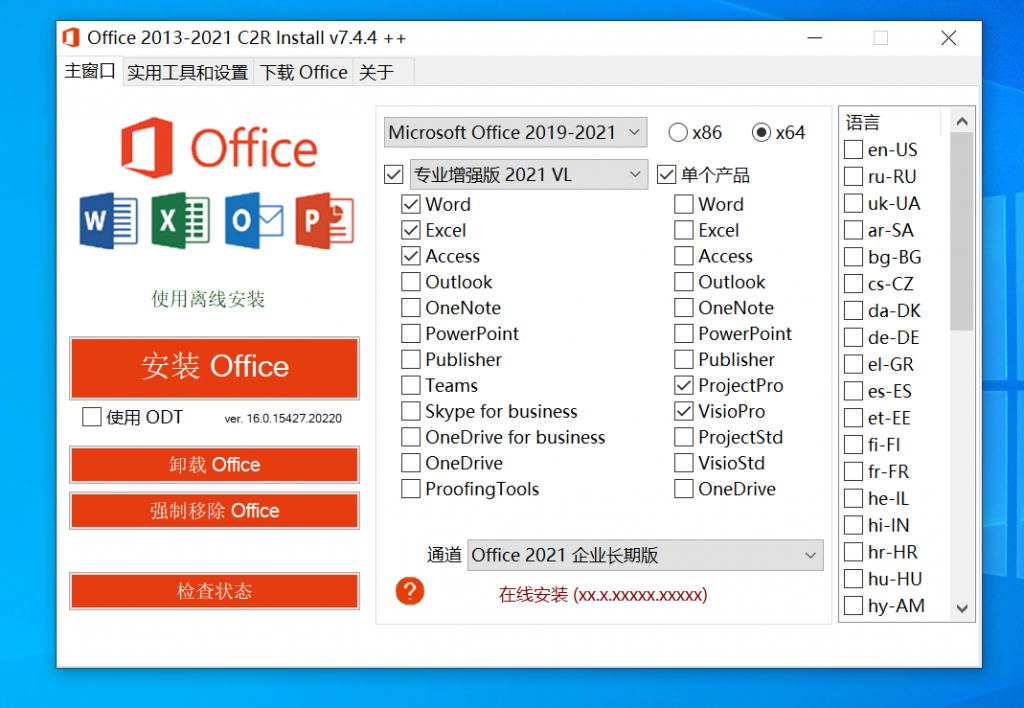Check the es-ES language checkbox
This screenshot has height=708, width=1024.
[854, 391]
